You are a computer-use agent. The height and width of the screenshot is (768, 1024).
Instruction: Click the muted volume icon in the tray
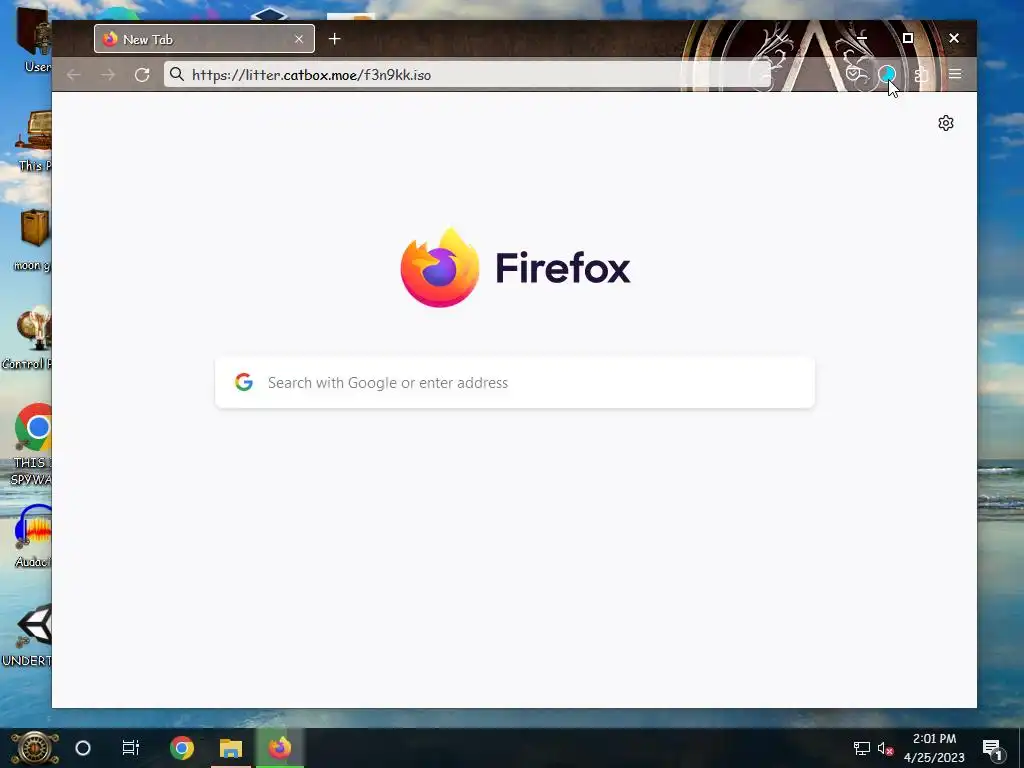pos(885,748)
